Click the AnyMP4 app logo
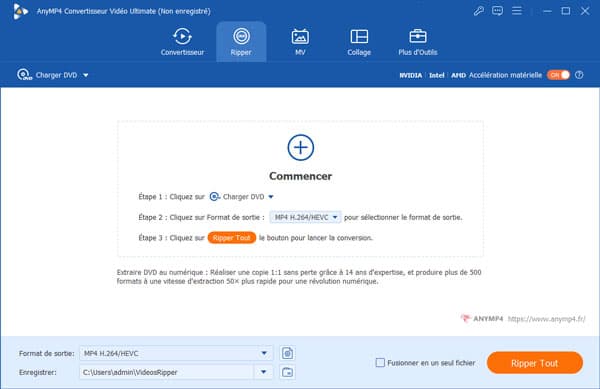Image resolution: width=600 pixels, height=389 pixels. tap(20, 11)
